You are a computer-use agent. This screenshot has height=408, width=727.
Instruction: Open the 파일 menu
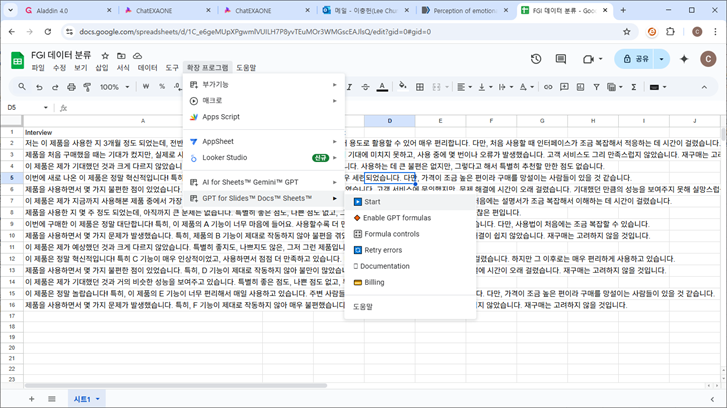point(38,68)
